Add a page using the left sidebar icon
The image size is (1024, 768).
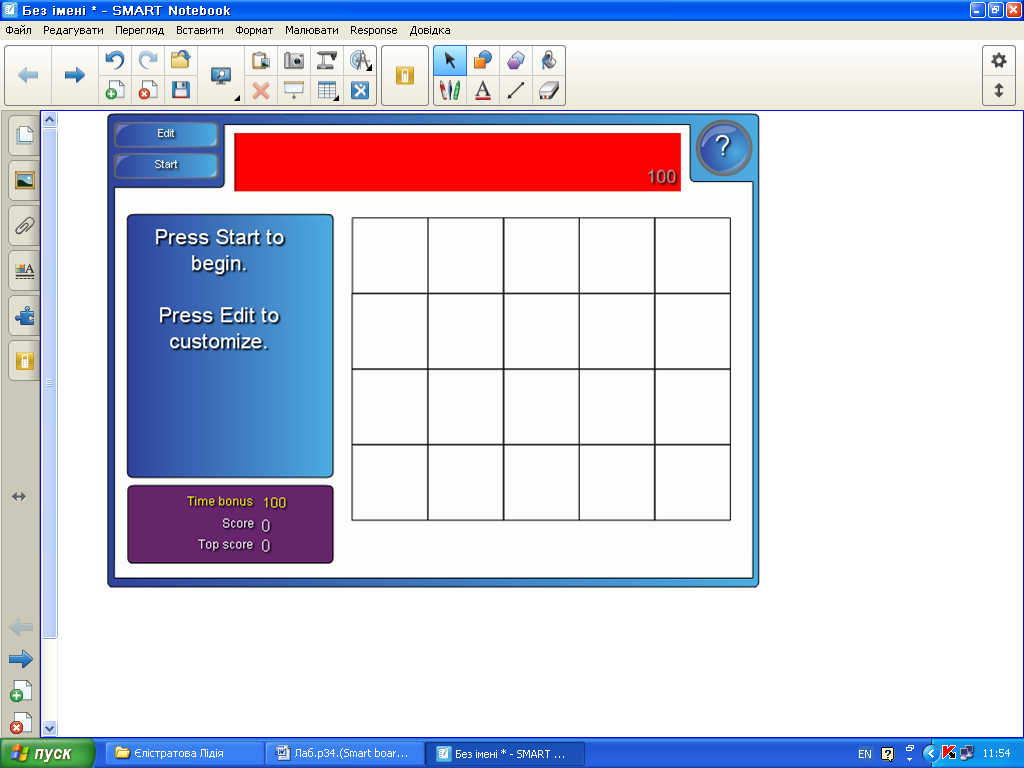pyautogui.click(x=21, y=692)
